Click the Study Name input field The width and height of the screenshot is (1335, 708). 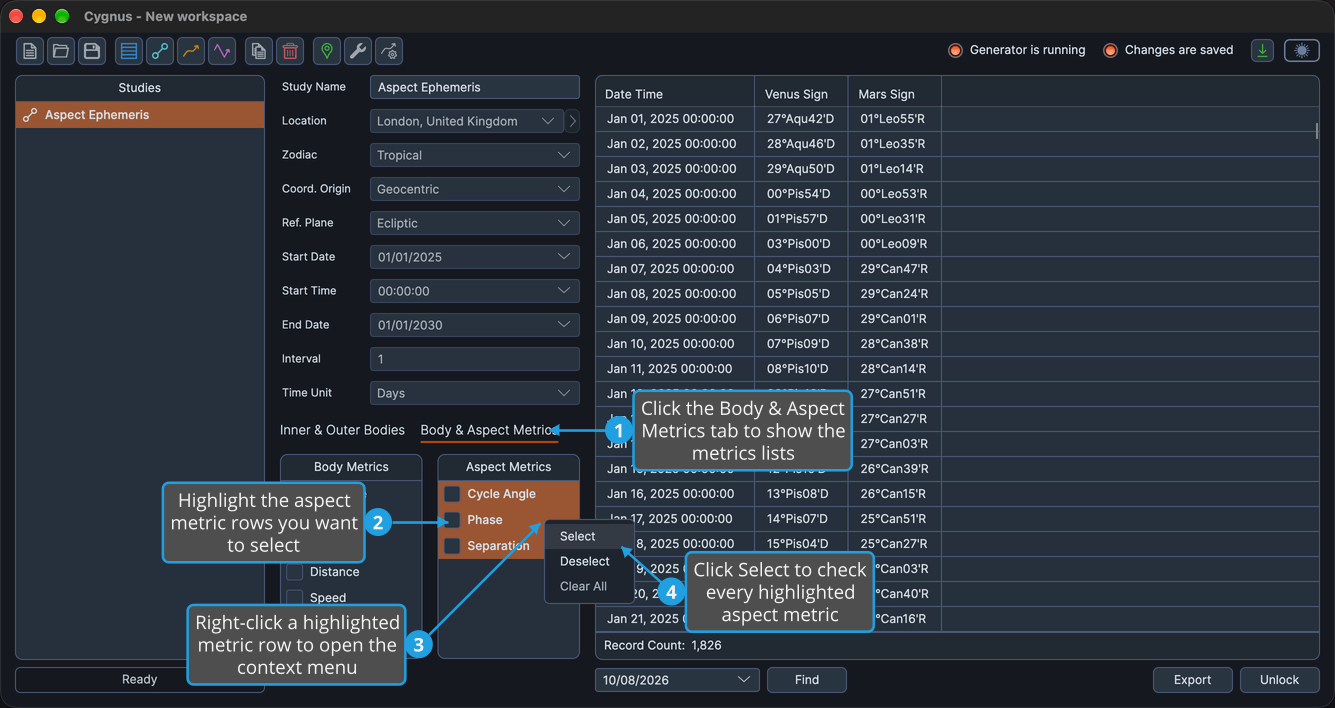[474, 87]
